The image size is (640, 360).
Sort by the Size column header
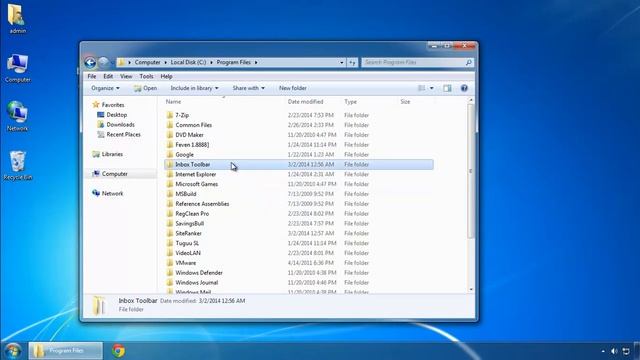click(x=405, y=102)
